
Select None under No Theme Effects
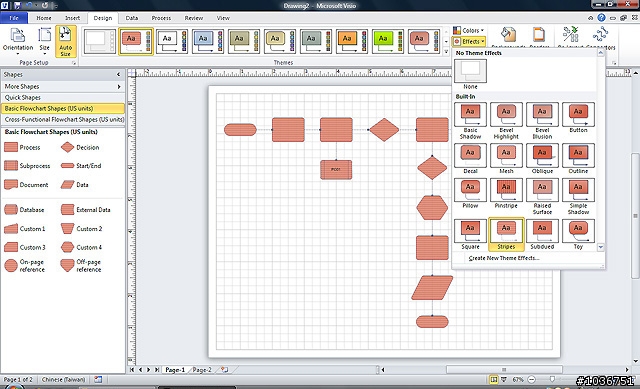[x=470, y=74]
